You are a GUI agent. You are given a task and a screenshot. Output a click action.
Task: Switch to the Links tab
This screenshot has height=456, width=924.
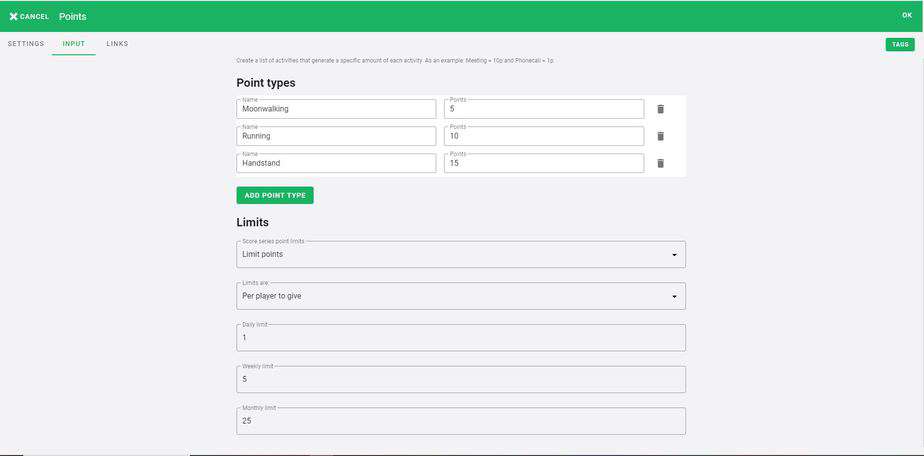click(117, 44)
